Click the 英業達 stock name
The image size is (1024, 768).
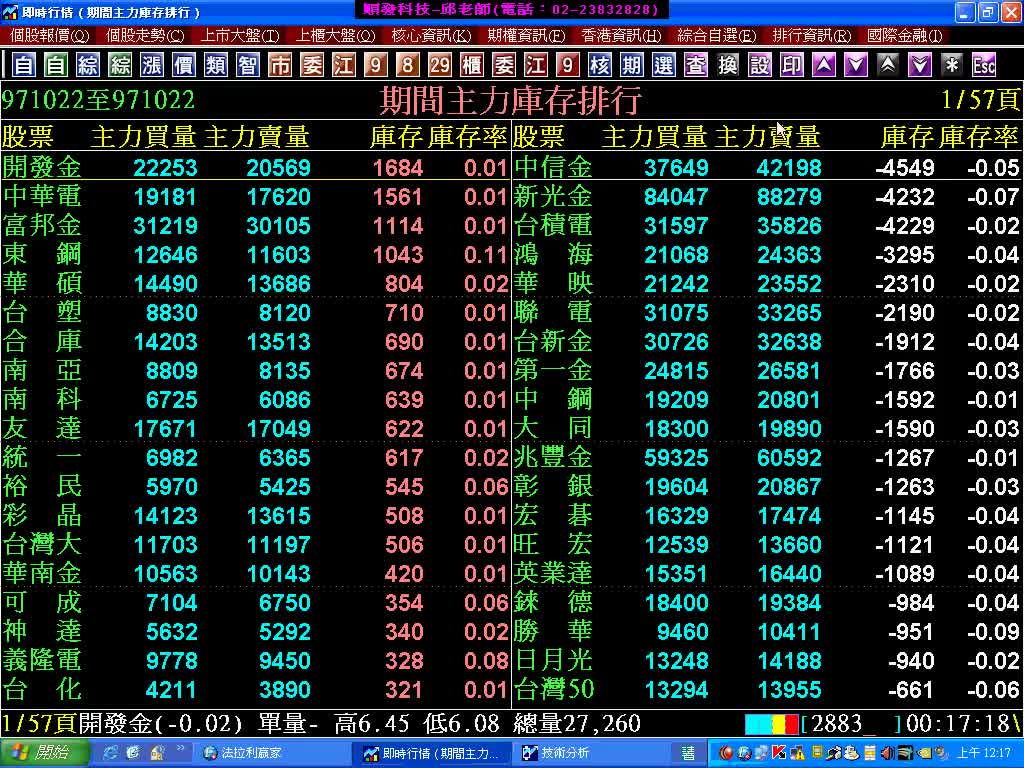click(553, 573)
